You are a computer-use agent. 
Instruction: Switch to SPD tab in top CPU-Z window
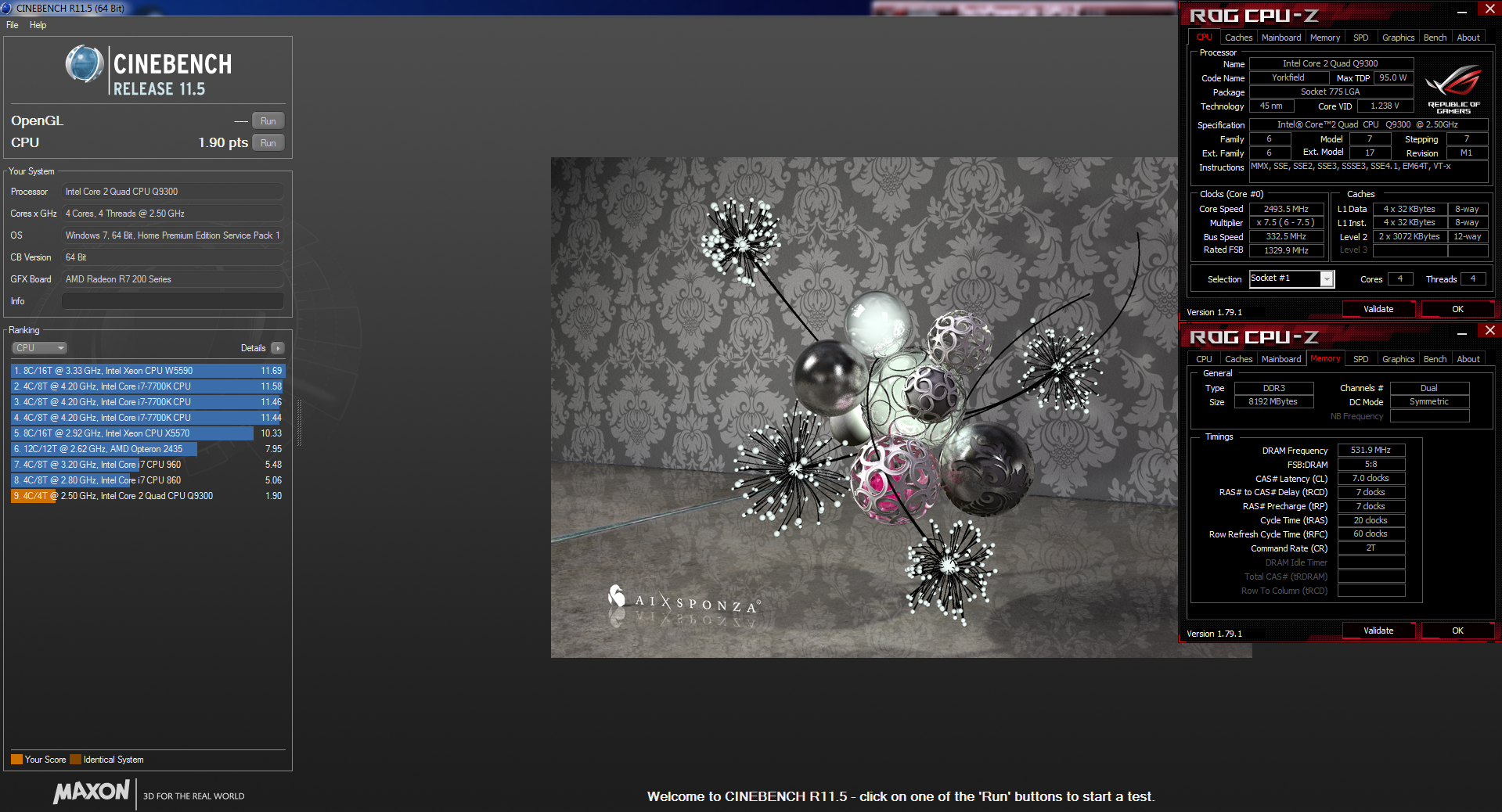coord(1361,38)
